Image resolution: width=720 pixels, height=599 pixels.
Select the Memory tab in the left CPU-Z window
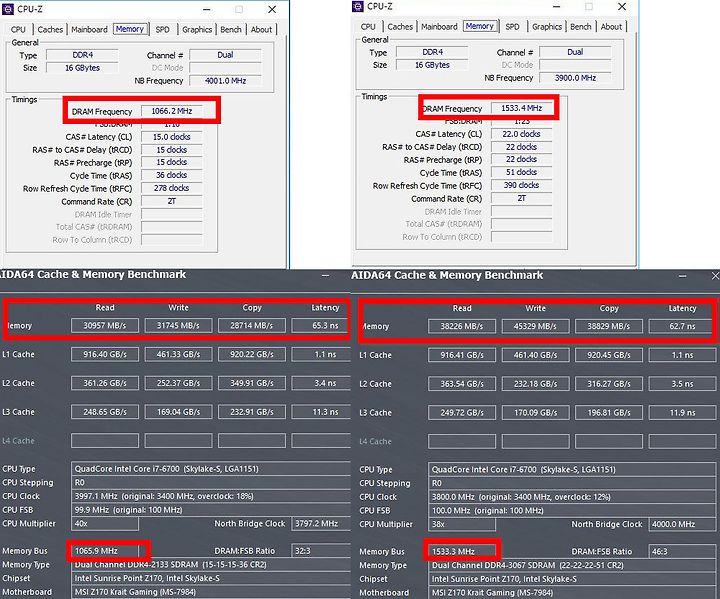tap(130, 29)
